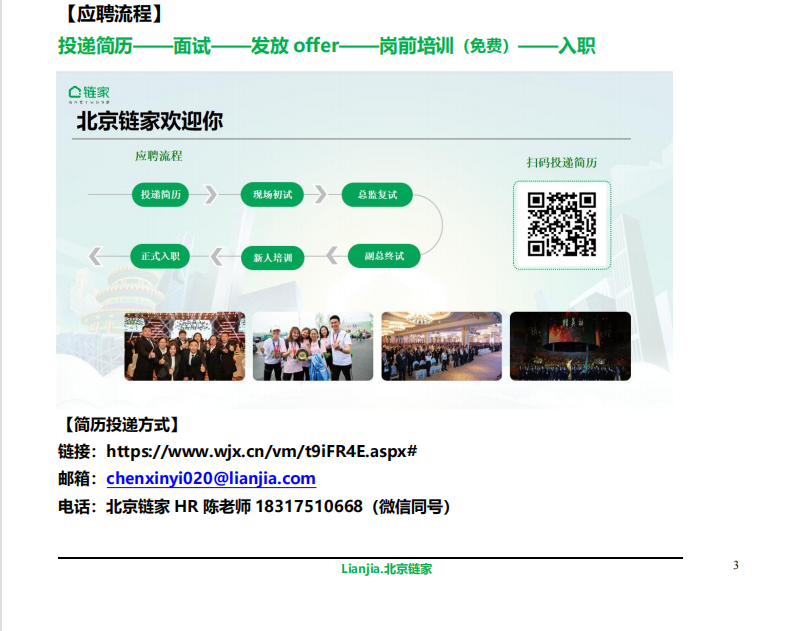Click the outdoor marathon team photo
The width and height of the screenshot is (791, 631).
(313, 346)
